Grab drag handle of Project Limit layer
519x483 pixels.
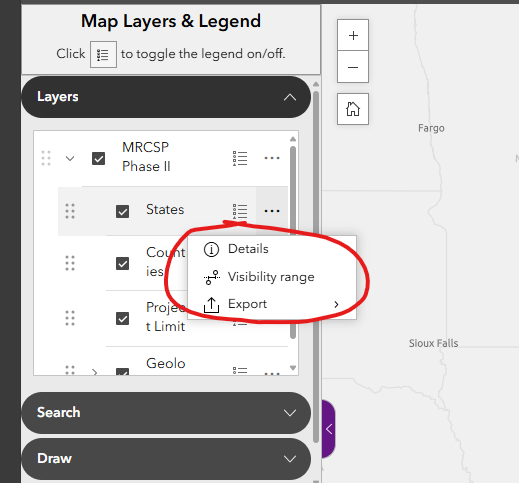point(70,318)
